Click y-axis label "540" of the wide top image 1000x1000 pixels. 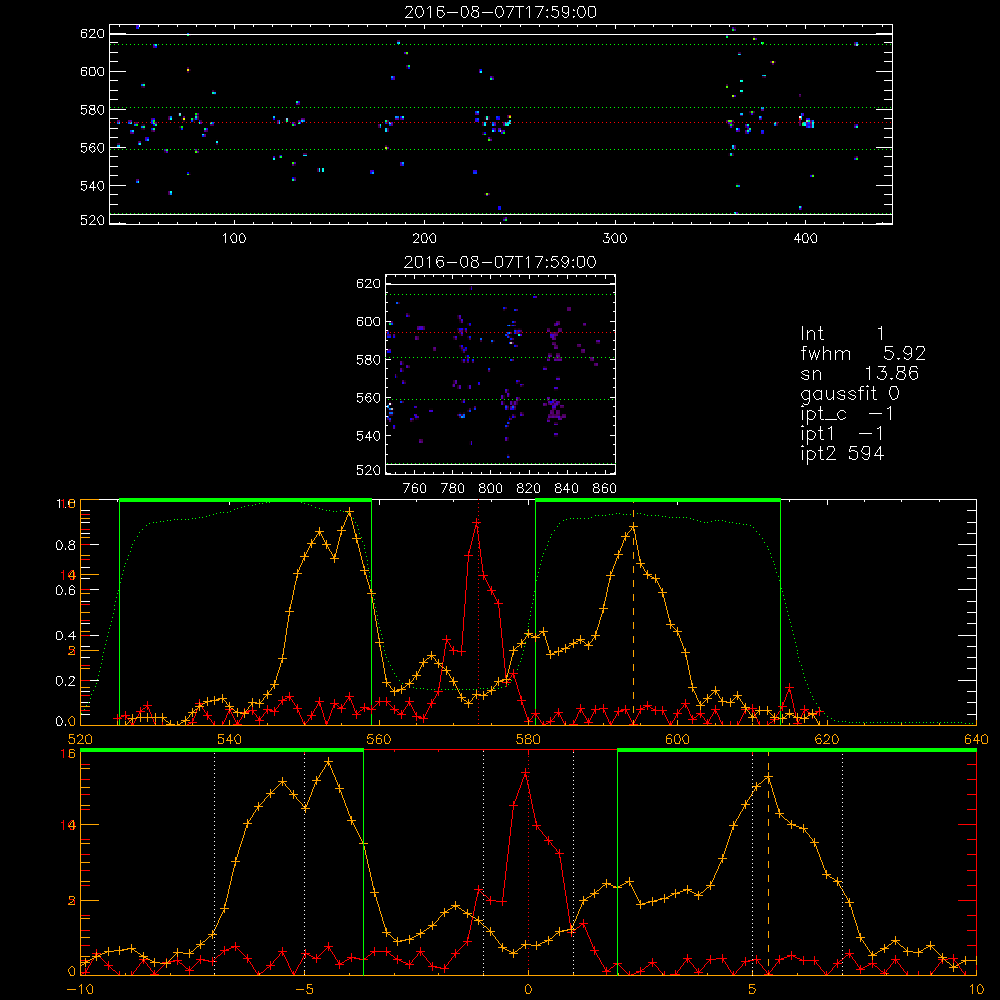(92, 186)
